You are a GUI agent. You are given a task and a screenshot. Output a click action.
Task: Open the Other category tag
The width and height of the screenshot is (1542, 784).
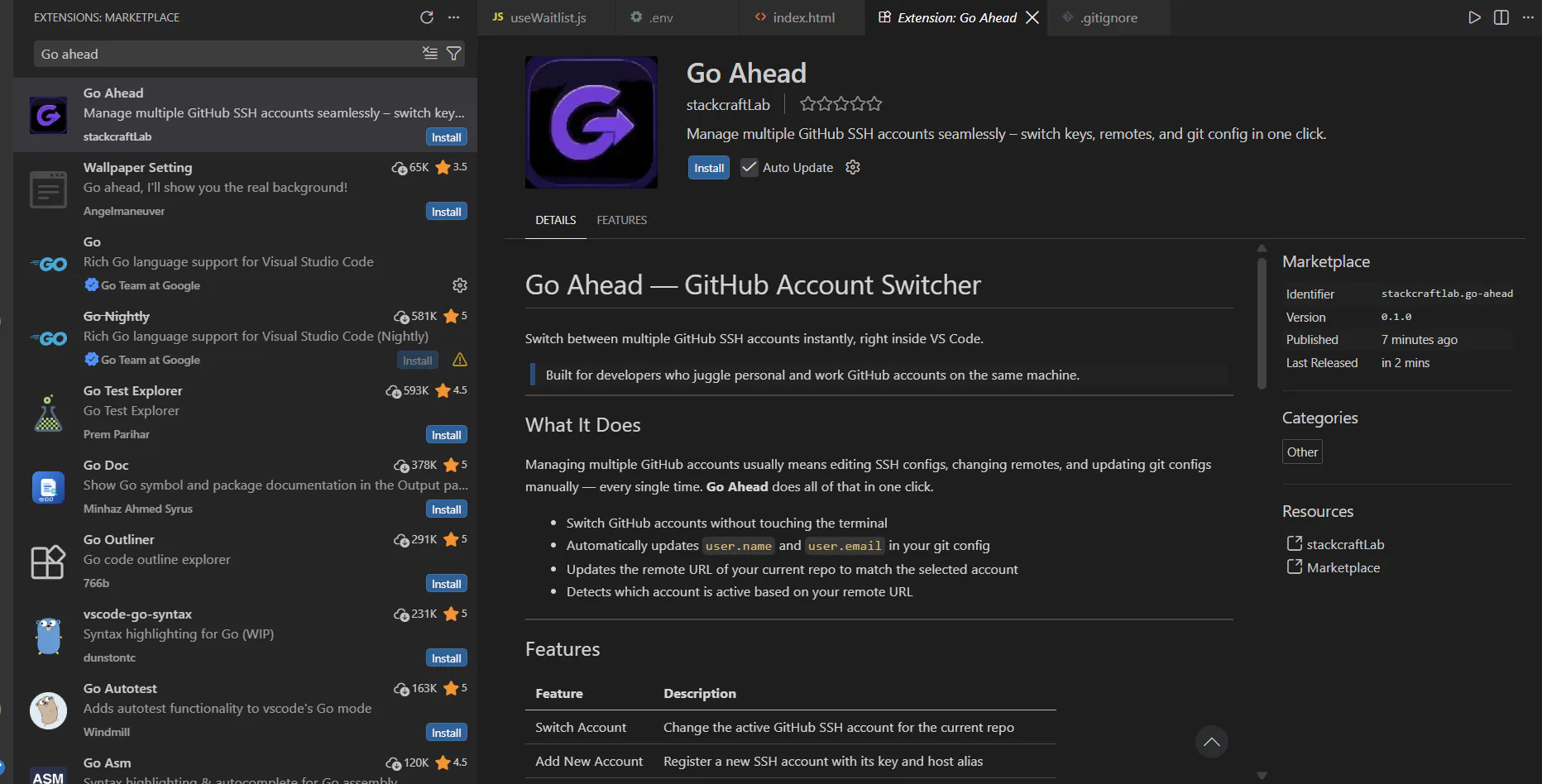point(1302,452)
